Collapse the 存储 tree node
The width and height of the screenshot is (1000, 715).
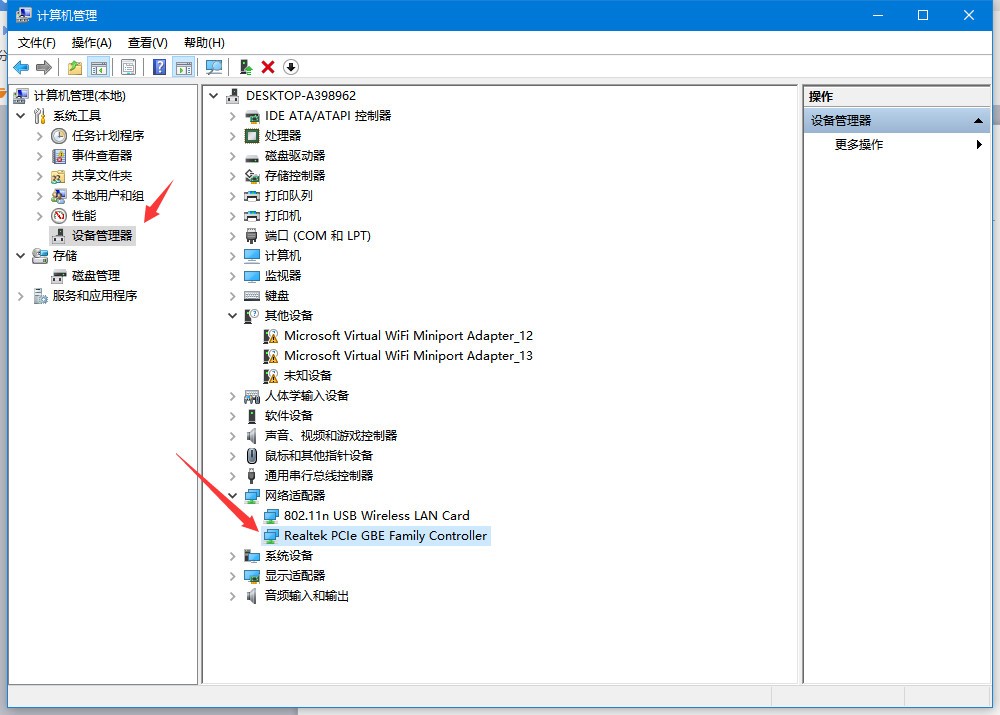[x=20, y=256]
